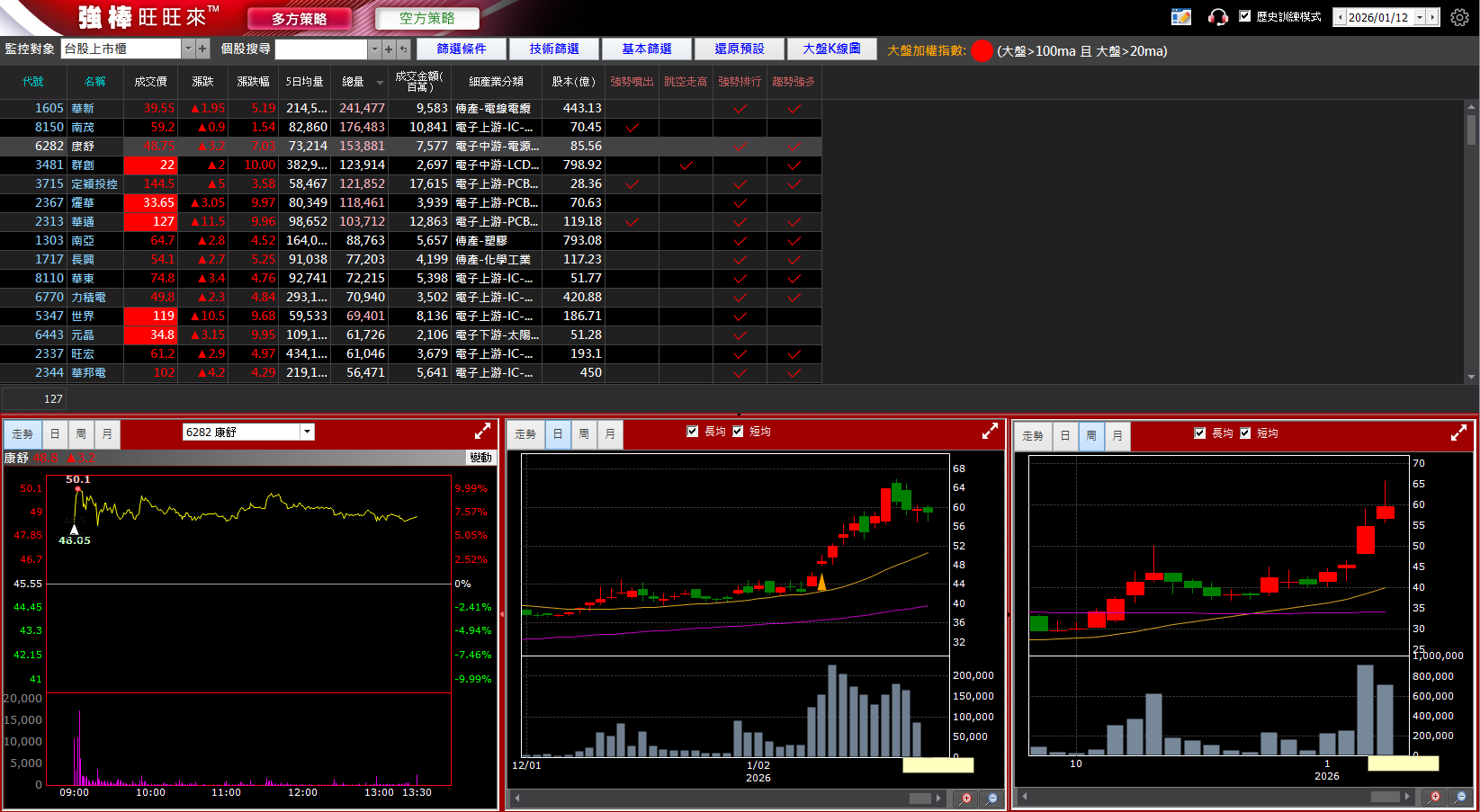Click the plus button beside 台股上市櫃
Screen dimensions: 1480x812
pyautogui.click(x=202, y=49)
